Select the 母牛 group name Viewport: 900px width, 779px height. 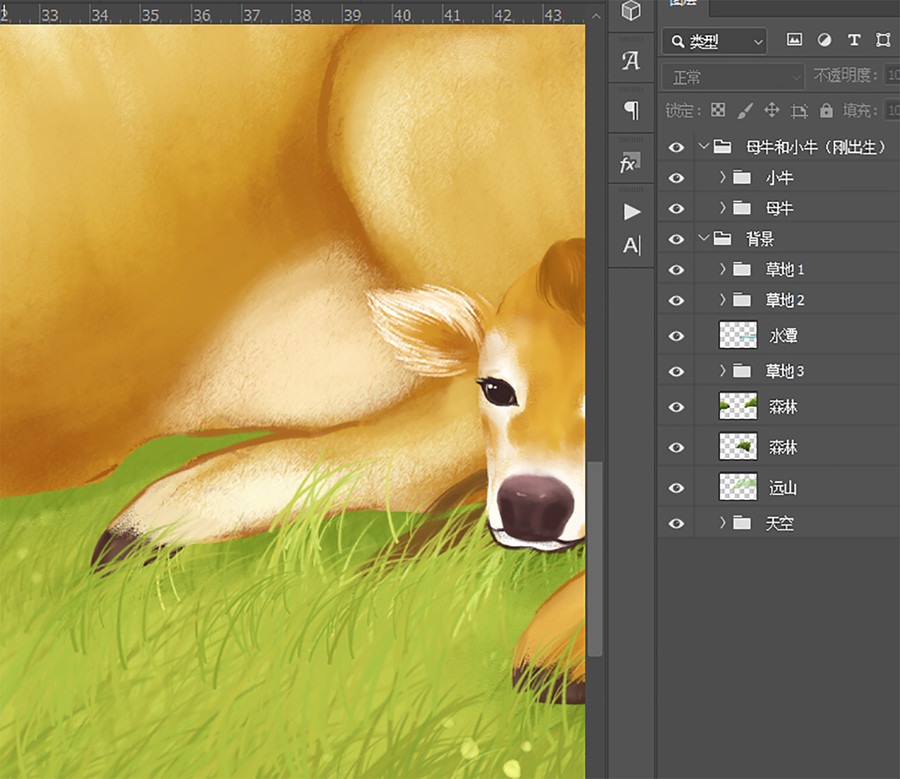coord(779,208)
